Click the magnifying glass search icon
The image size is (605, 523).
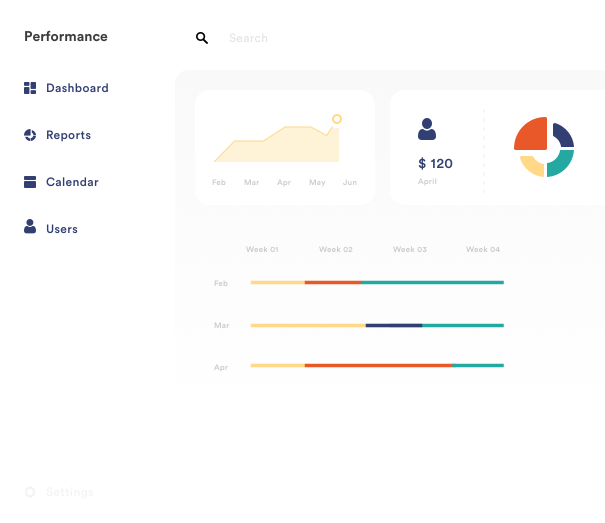coord(202,38)
